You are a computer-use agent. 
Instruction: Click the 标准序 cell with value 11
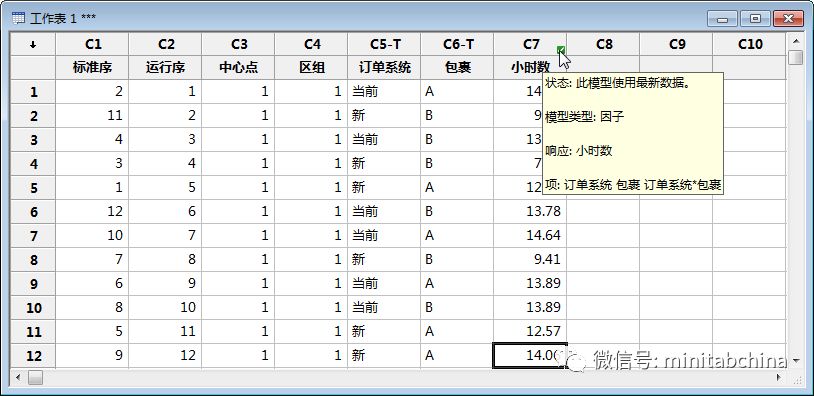(x=92, y=116)
